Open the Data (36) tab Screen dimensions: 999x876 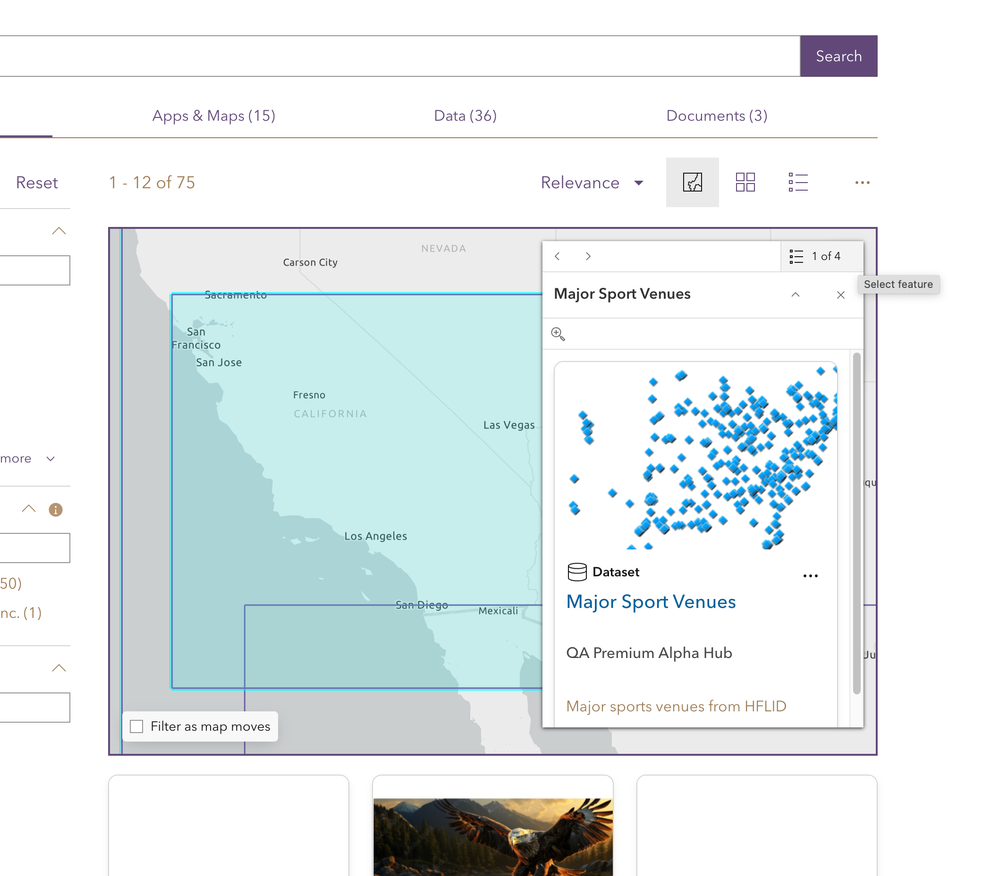pos(465,116)
